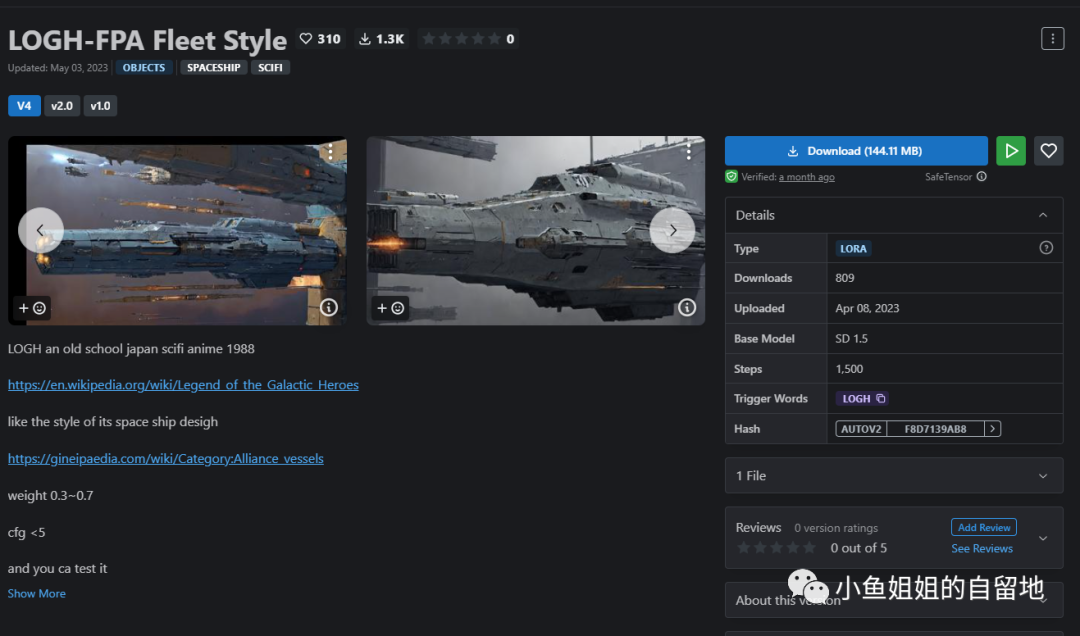This screenshot has width=1080, height=636.
Task: Click the SafeTensor info icon
Action: click(982, 176)
